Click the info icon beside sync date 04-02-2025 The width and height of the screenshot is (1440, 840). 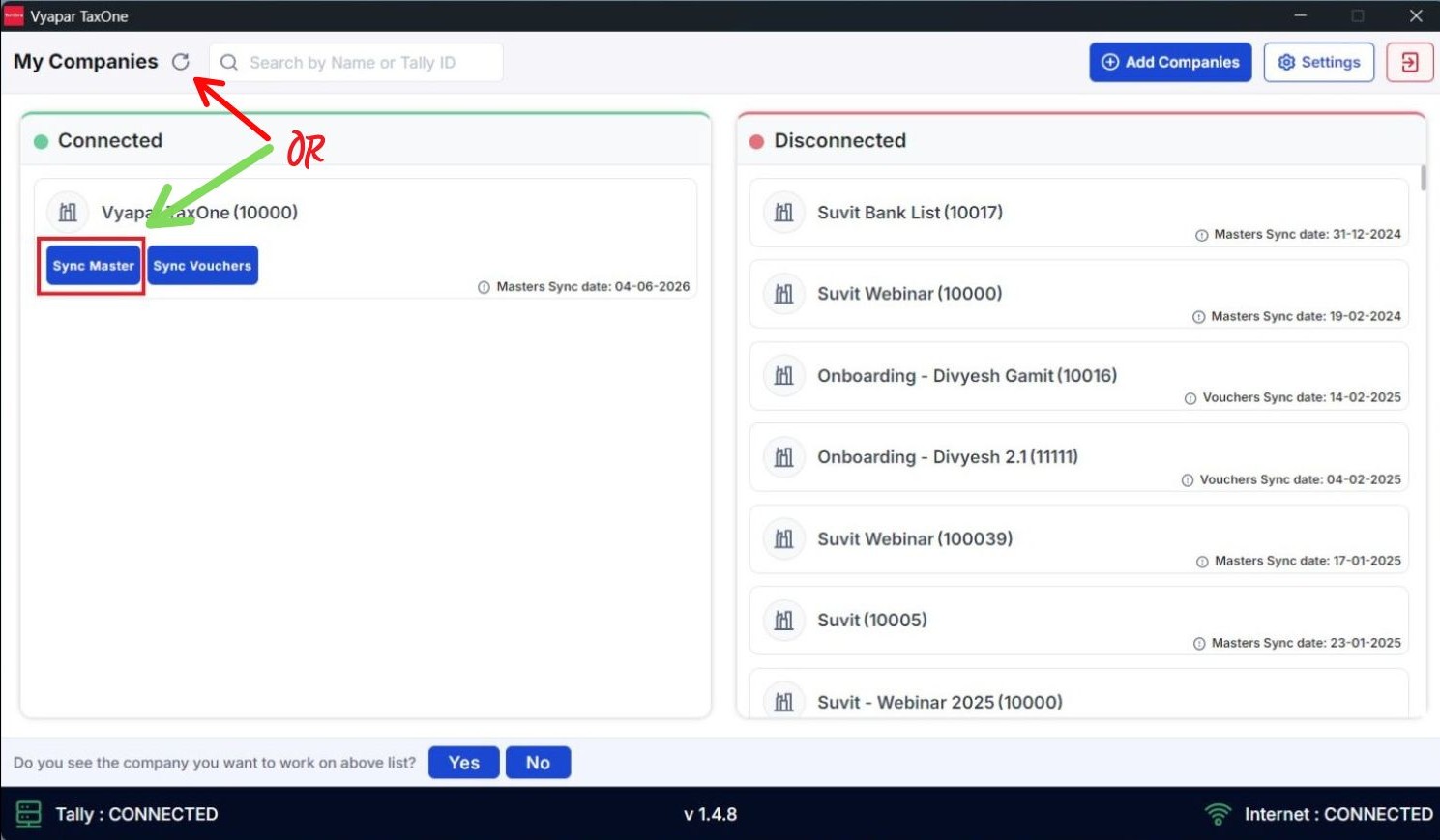1187,480
